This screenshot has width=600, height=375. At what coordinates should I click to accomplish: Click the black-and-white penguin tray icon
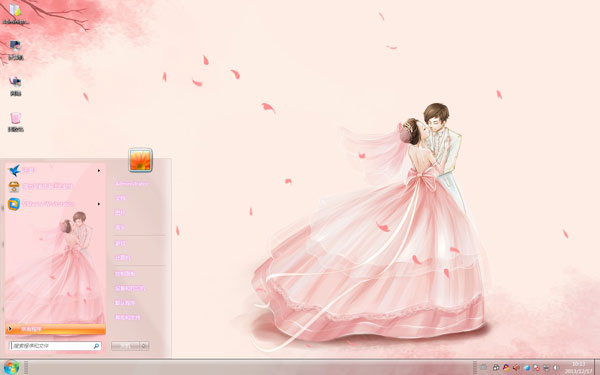click(496, 367)
